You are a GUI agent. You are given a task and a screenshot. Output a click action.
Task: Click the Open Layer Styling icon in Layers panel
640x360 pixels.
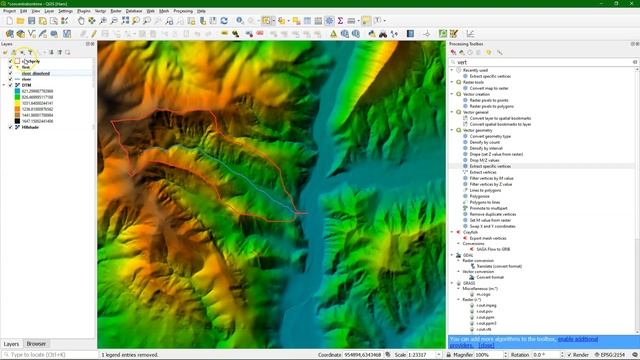pos(5,52)
